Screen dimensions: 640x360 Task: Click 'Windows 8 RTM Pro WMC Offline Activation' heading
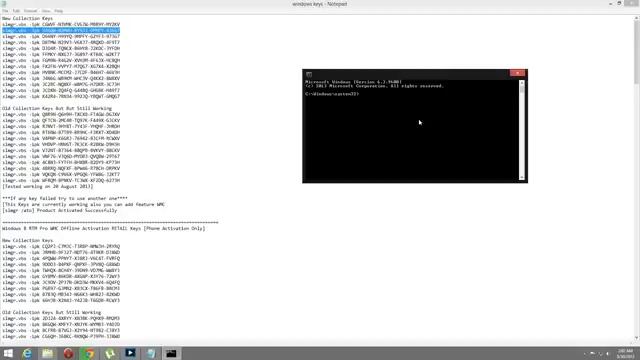coord(104,229)
